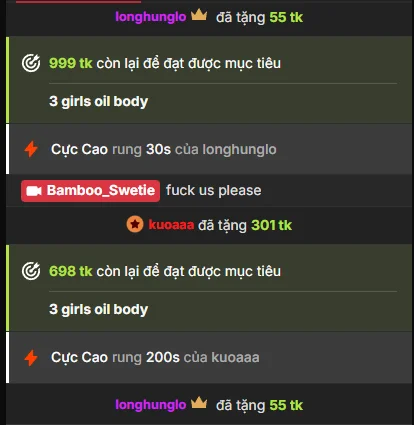Click the 301 tk tip amount
Viewport: 414px width, 425px height.
(x=271, y=225)
